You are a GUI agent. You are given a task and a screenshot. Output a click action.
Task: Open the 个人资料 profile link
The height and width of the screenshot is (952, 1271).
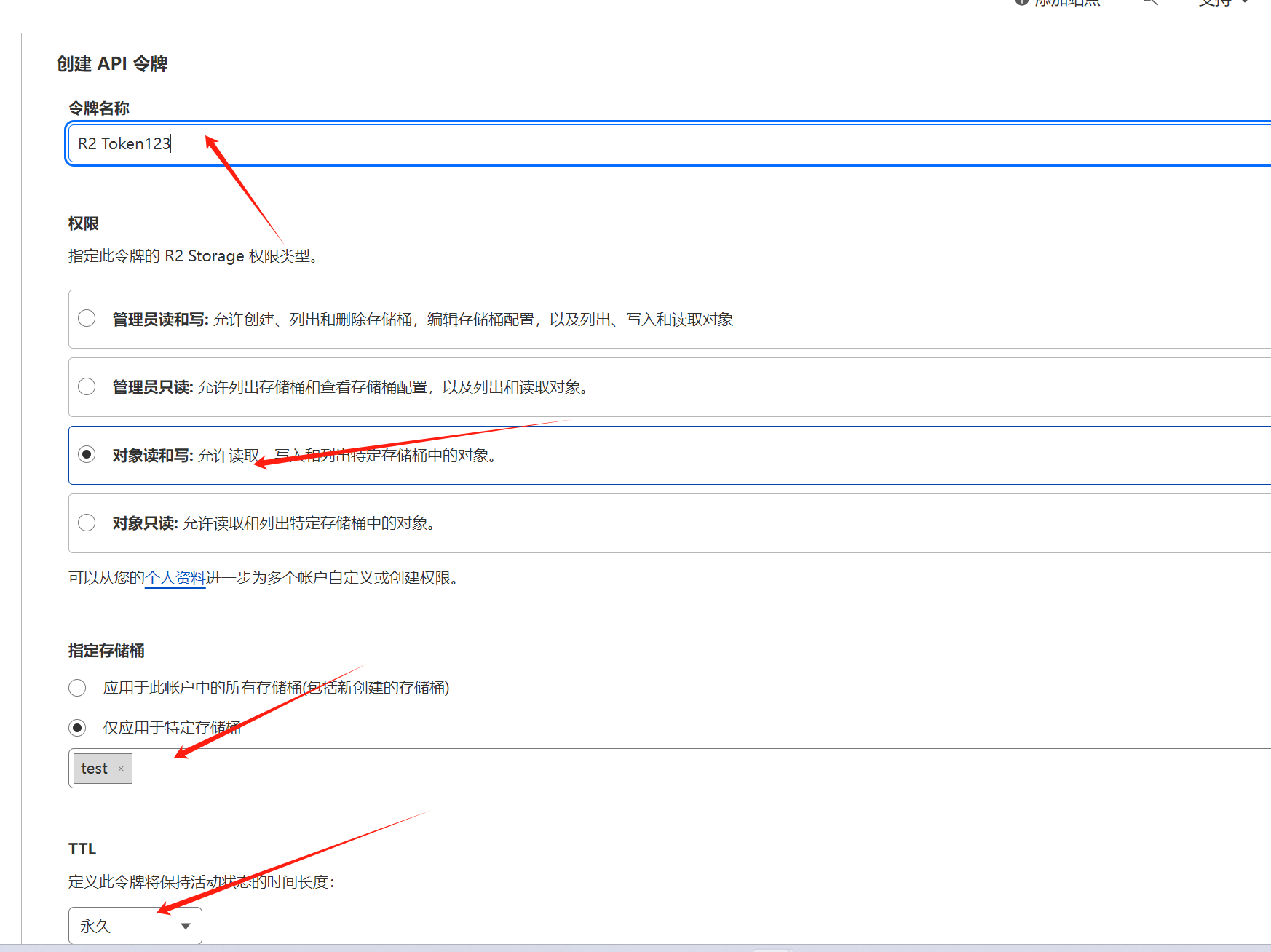pos(175,578)
